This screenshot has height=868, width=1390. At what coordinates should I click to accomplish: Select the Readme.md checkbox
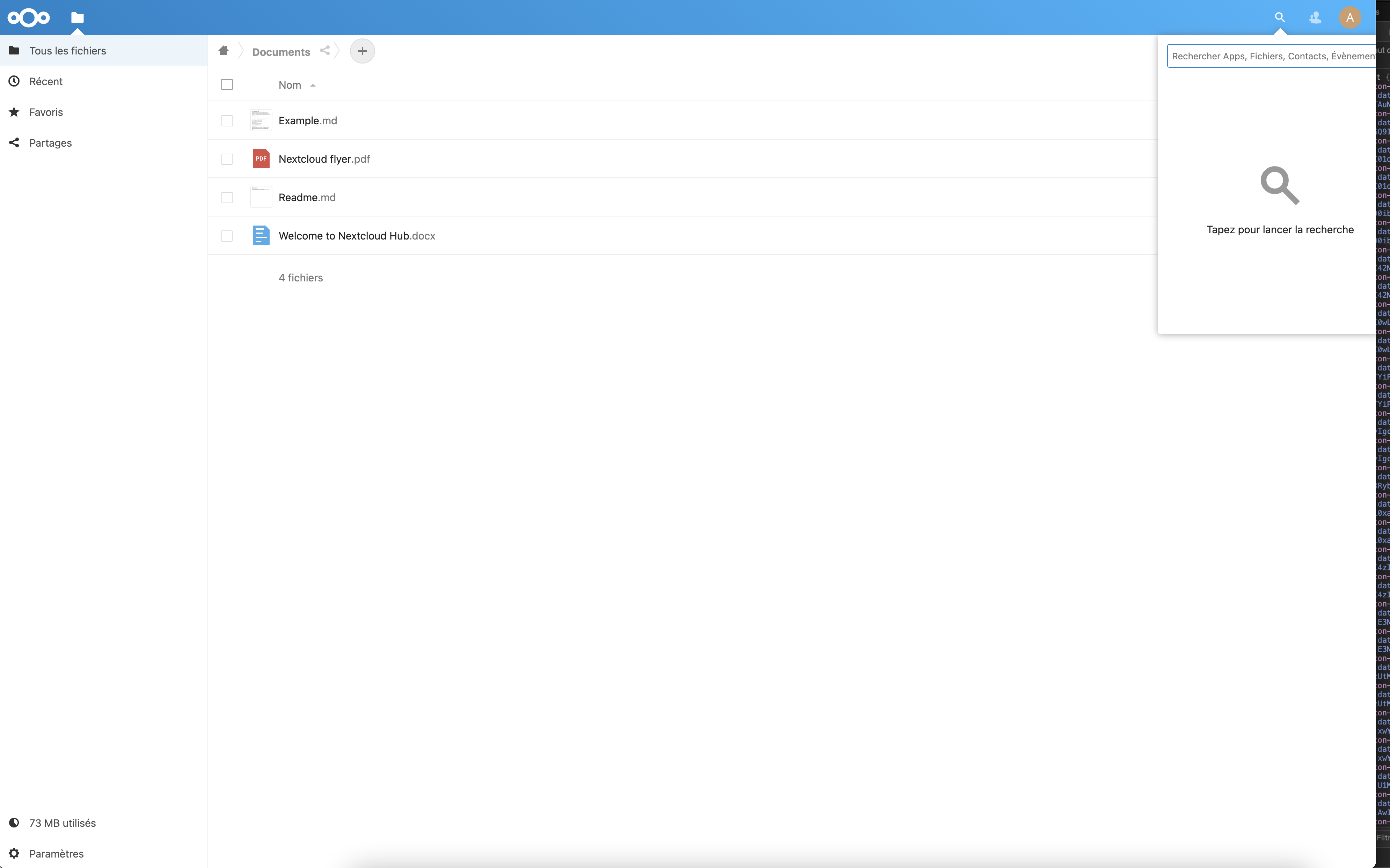pyautogui.click(x=227, y=198)
